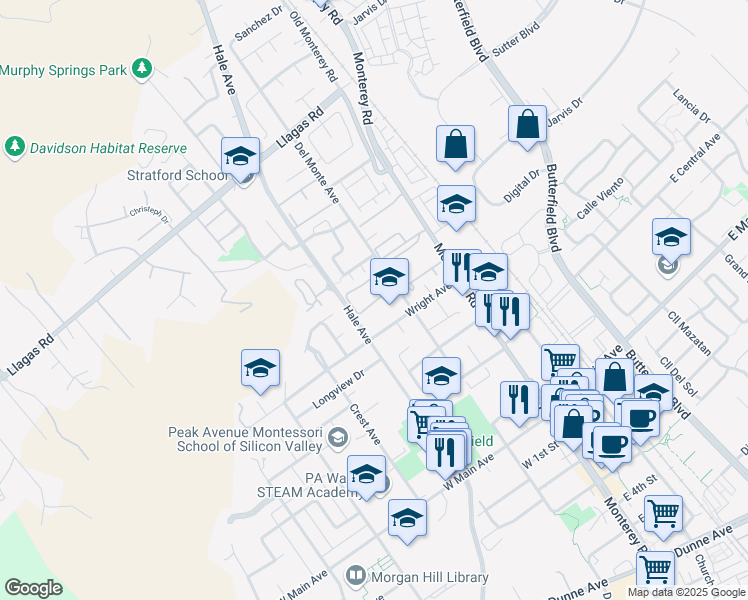Image resolution: width=748 pixels, height=600 pixels.
Task: Click the Davidson Habitat Reserve tree icon
Action: (x=15, y=147)
